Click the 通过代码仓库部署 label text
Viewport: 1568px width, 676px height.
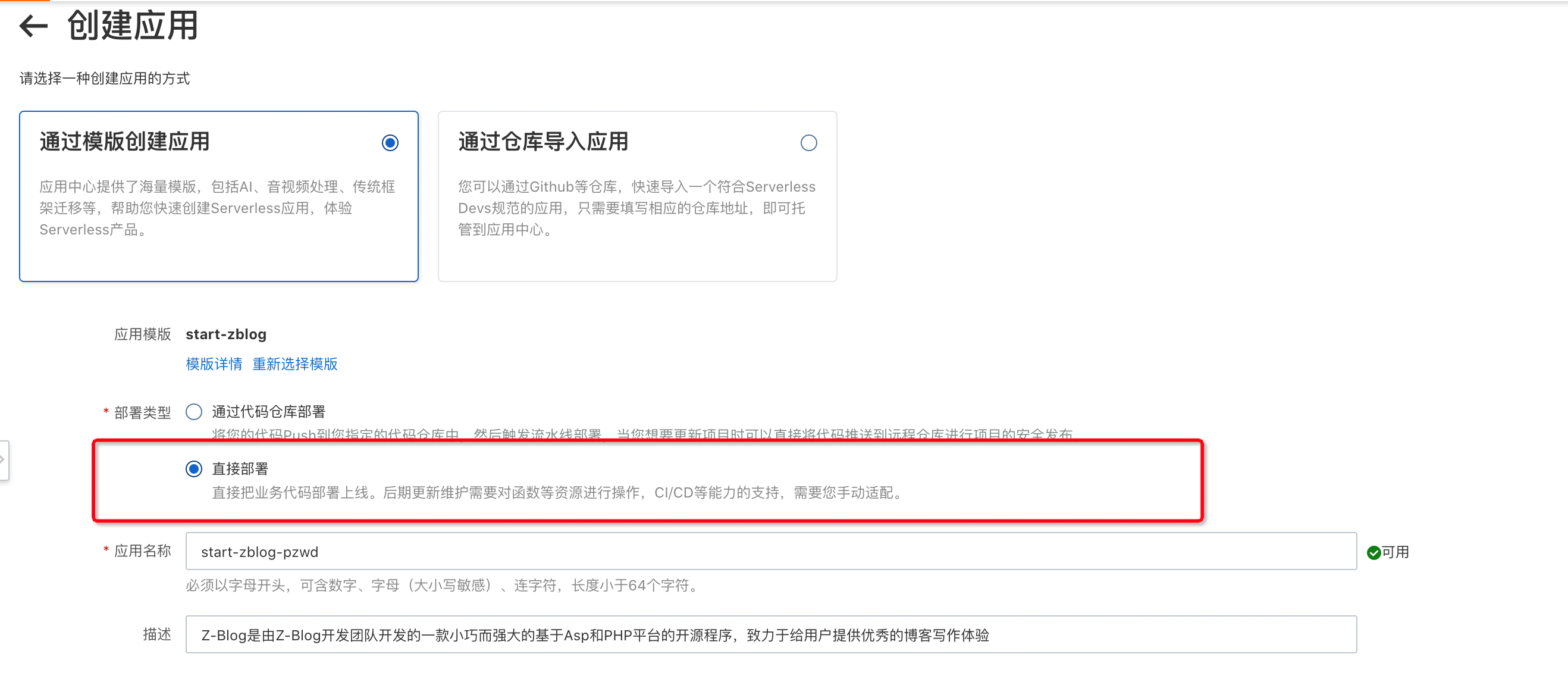tap(268, 412)
